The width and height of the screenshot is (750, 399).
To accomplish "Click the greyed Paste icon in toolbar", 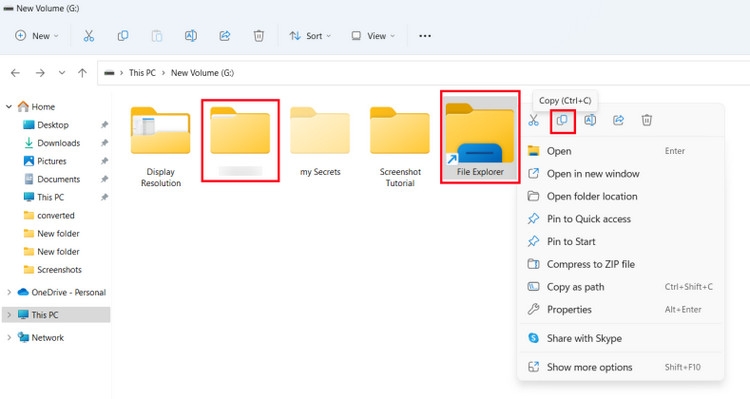I will click(x=157, y=36).
